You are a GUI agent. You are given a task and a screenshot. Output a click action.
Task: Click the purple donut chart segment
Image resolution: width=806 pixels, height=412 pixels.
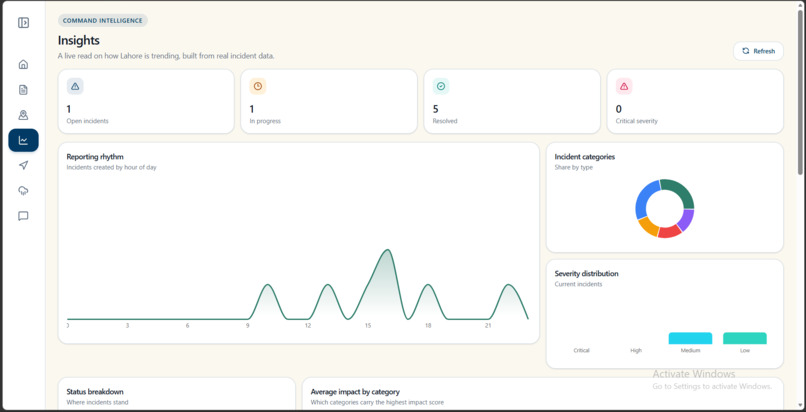[x=686, y=219]
